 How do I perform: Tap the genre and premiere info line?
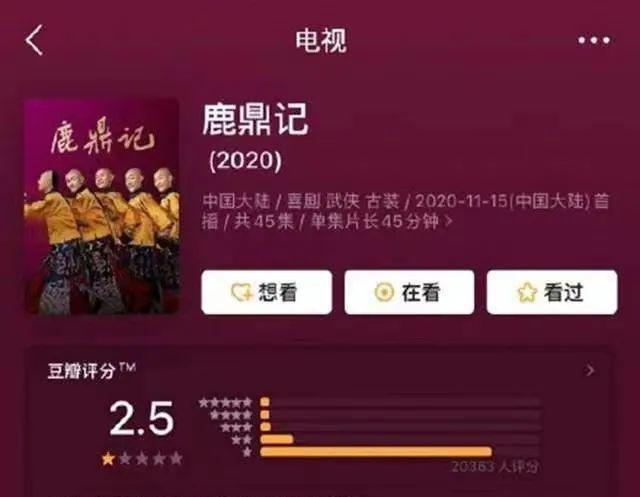[406, 211]
